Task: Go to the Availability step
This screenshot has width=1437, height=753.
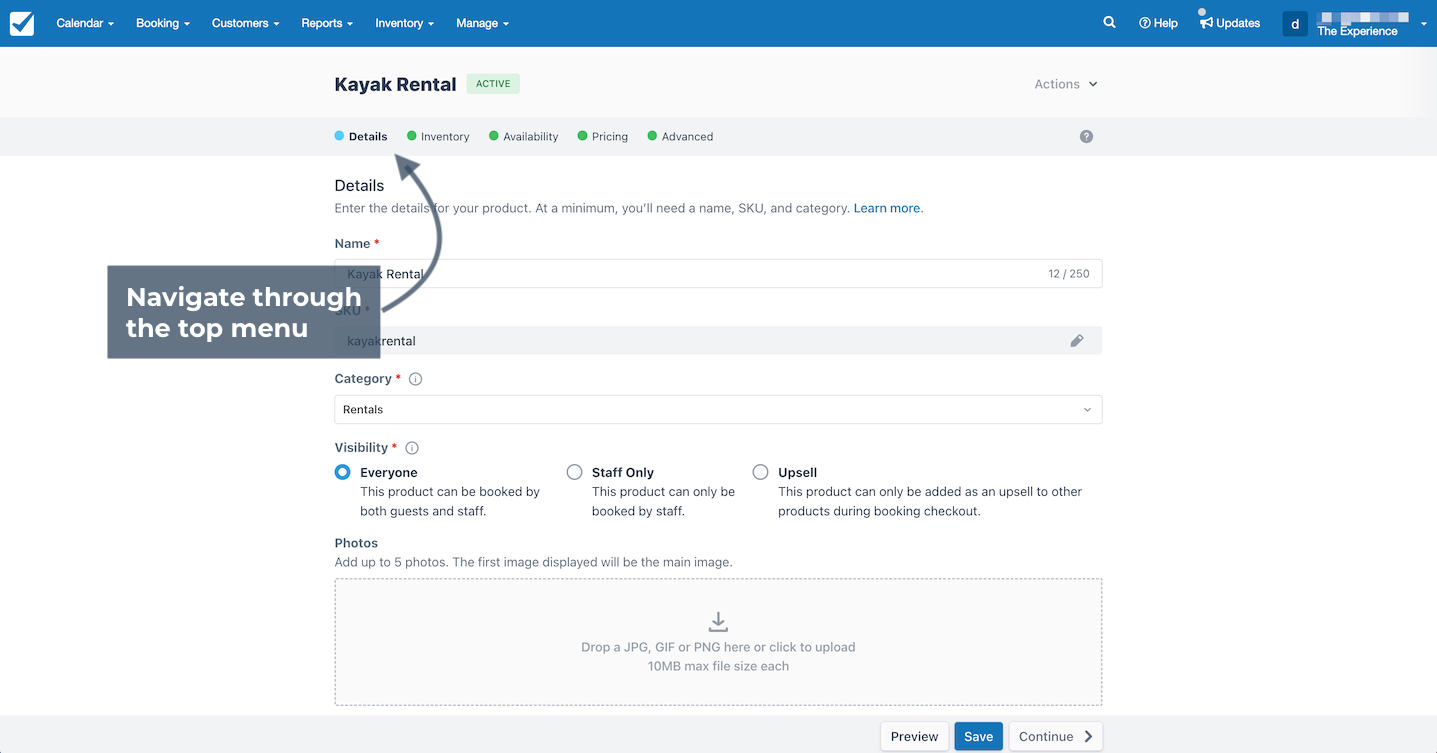Action: pos(524,136)
